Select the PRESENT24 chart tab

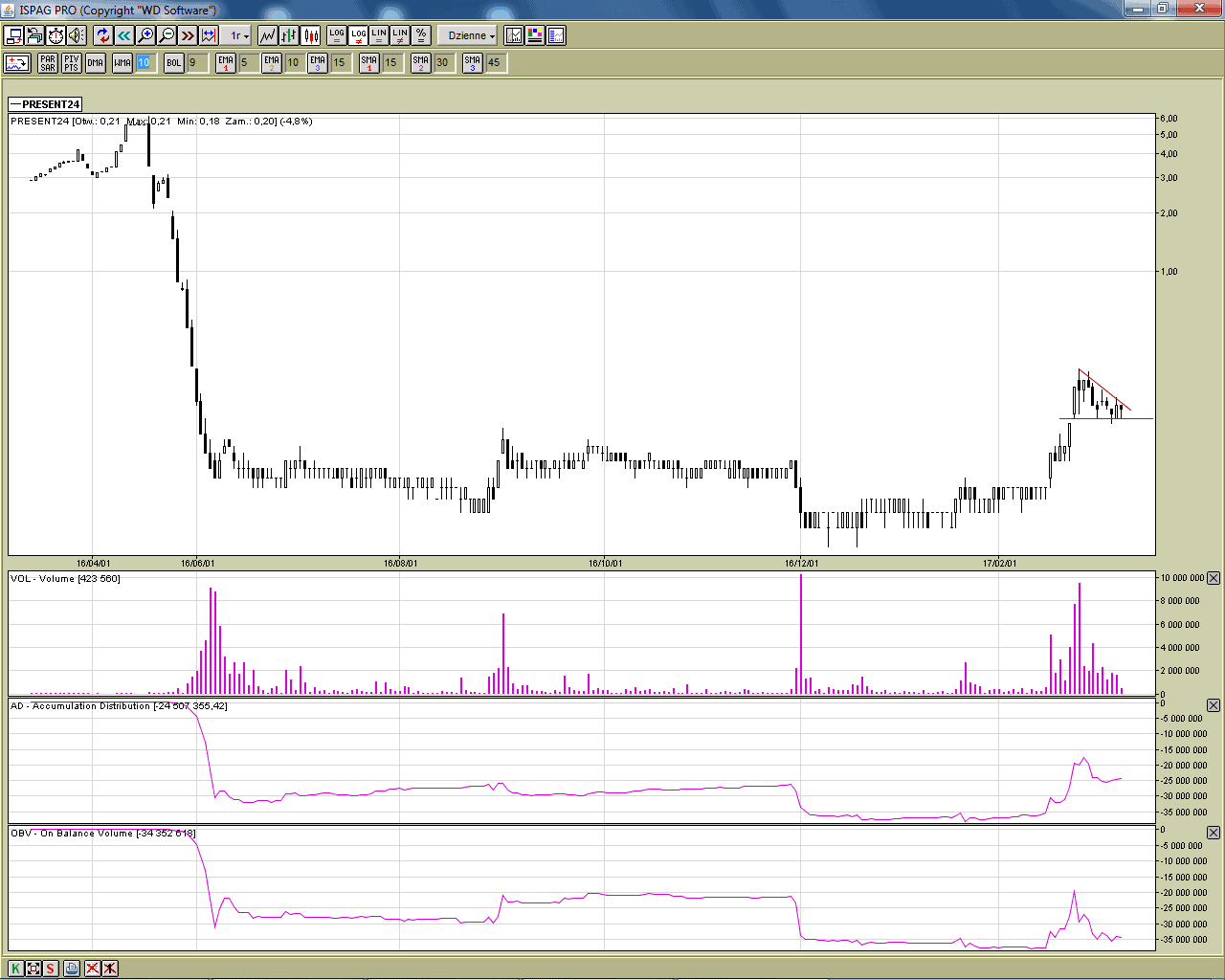[45, 104]
